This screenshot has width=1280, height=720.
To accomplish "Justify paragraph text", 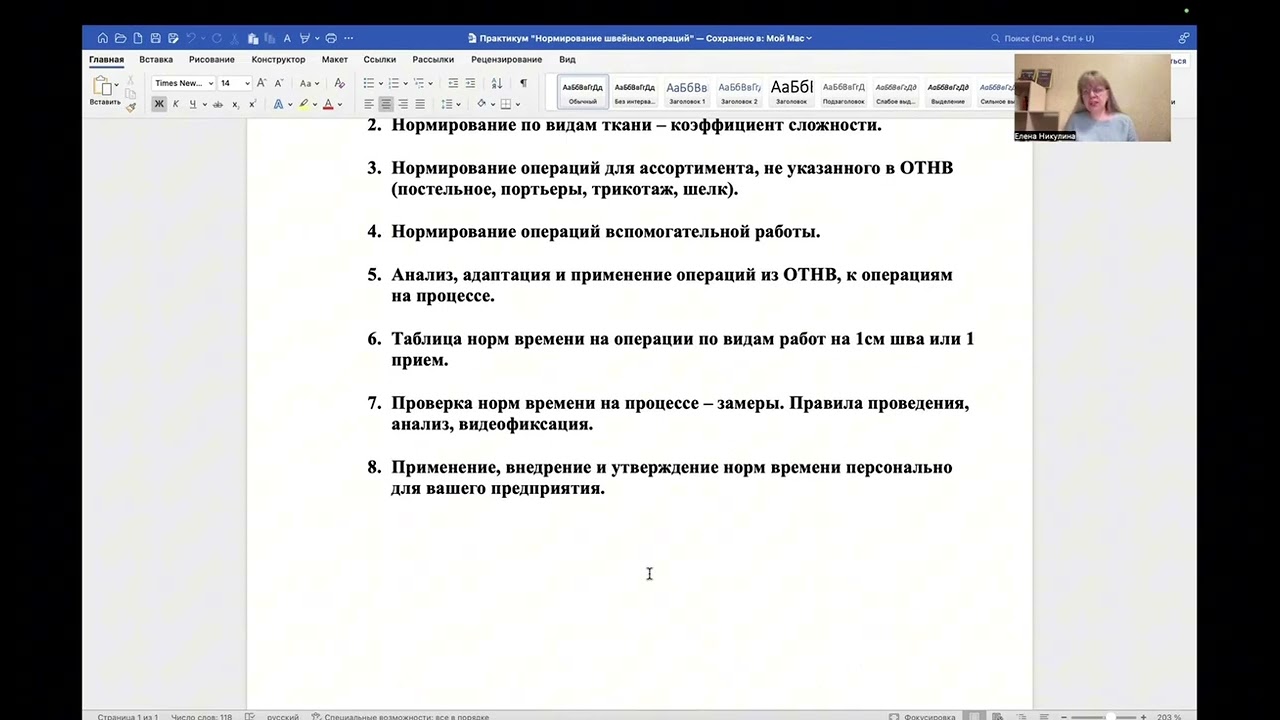I will click(x=420, y=104).
